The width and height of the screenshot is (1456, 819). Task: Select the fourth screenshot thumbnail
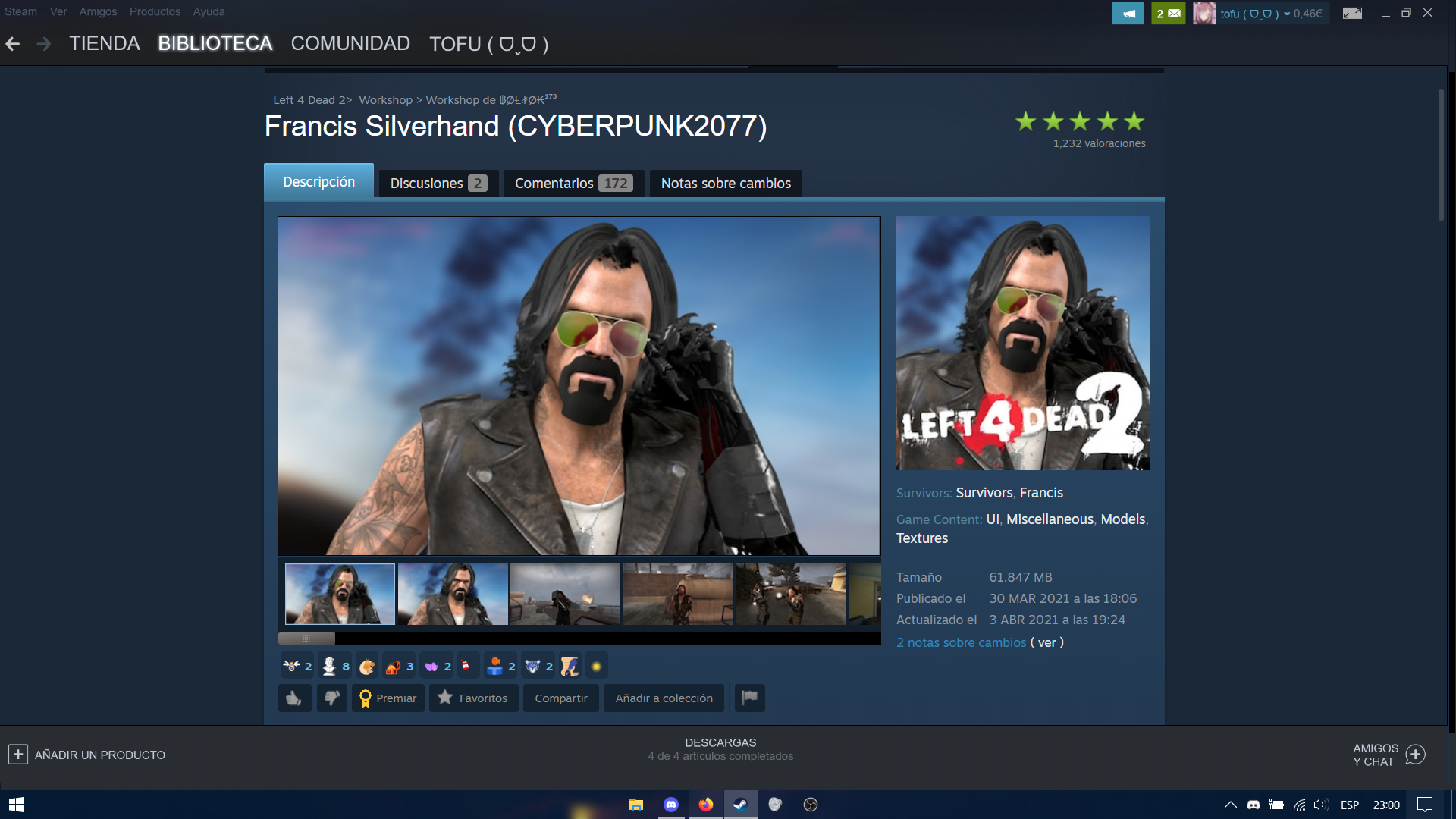(678, 594)
